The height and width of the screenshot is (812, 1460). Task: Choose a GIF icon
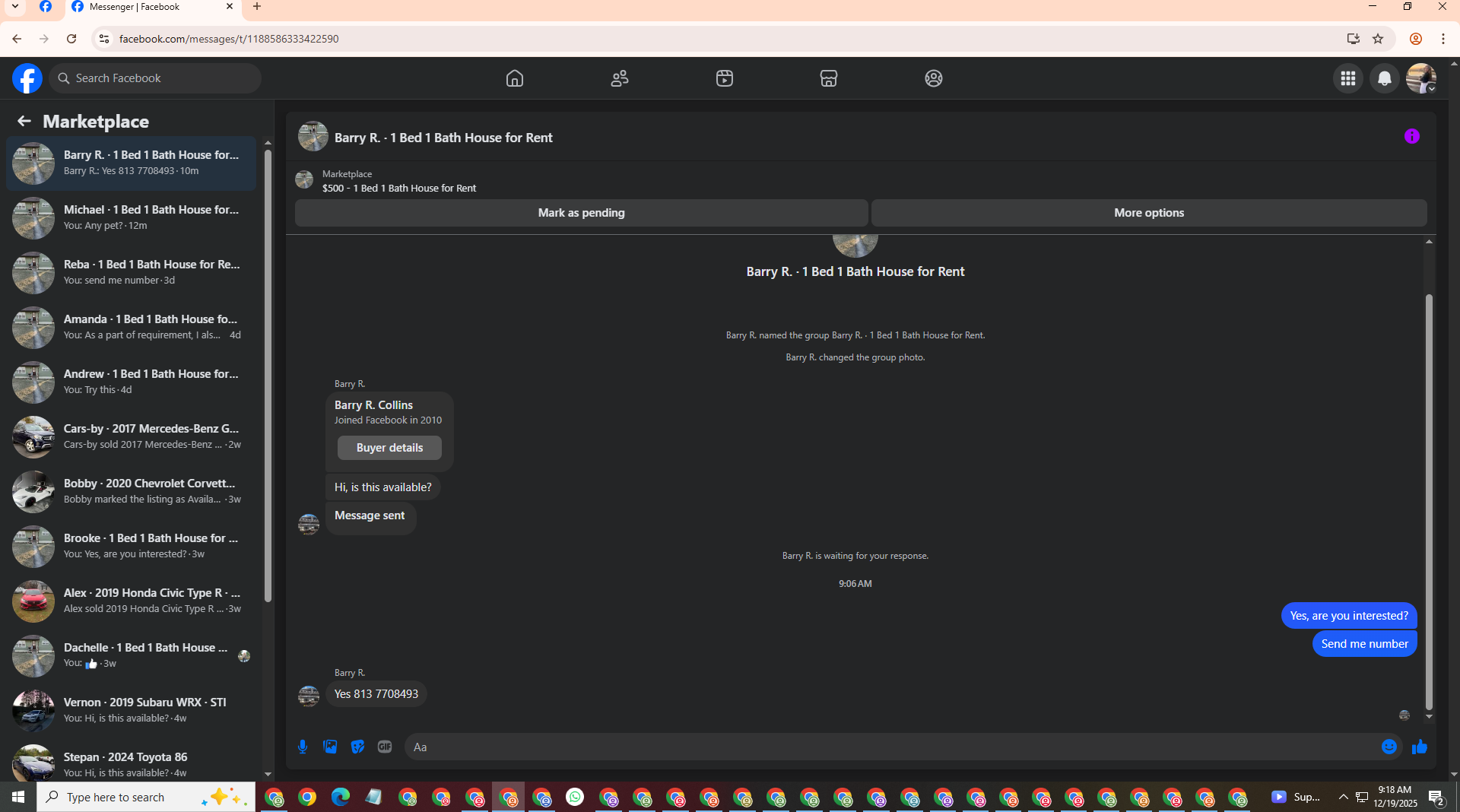point(385,747)
